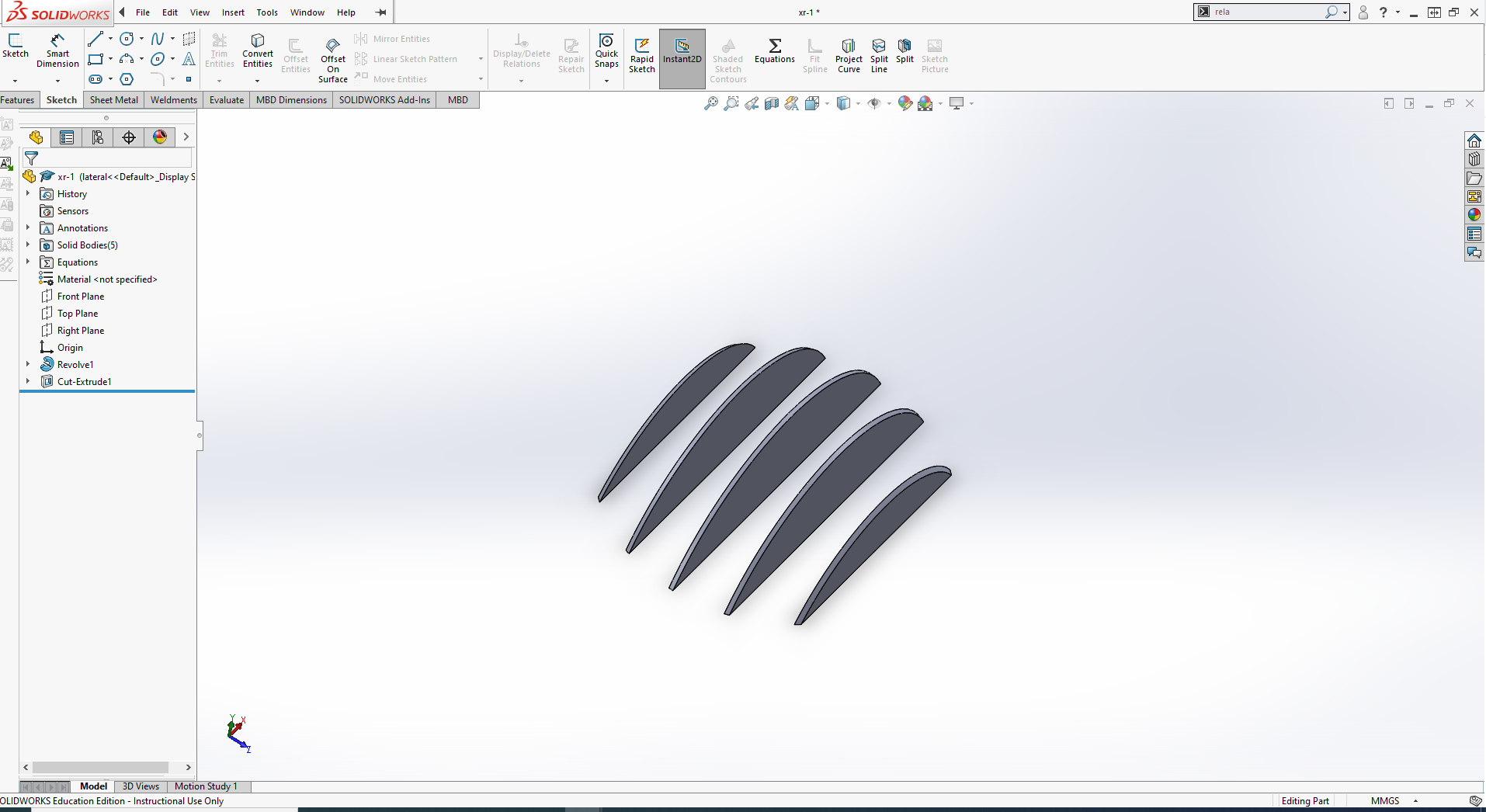The height and width of the screenshot is (812, 1486).
Task: Click Split Line tool
Action: (x=879, y=55)
